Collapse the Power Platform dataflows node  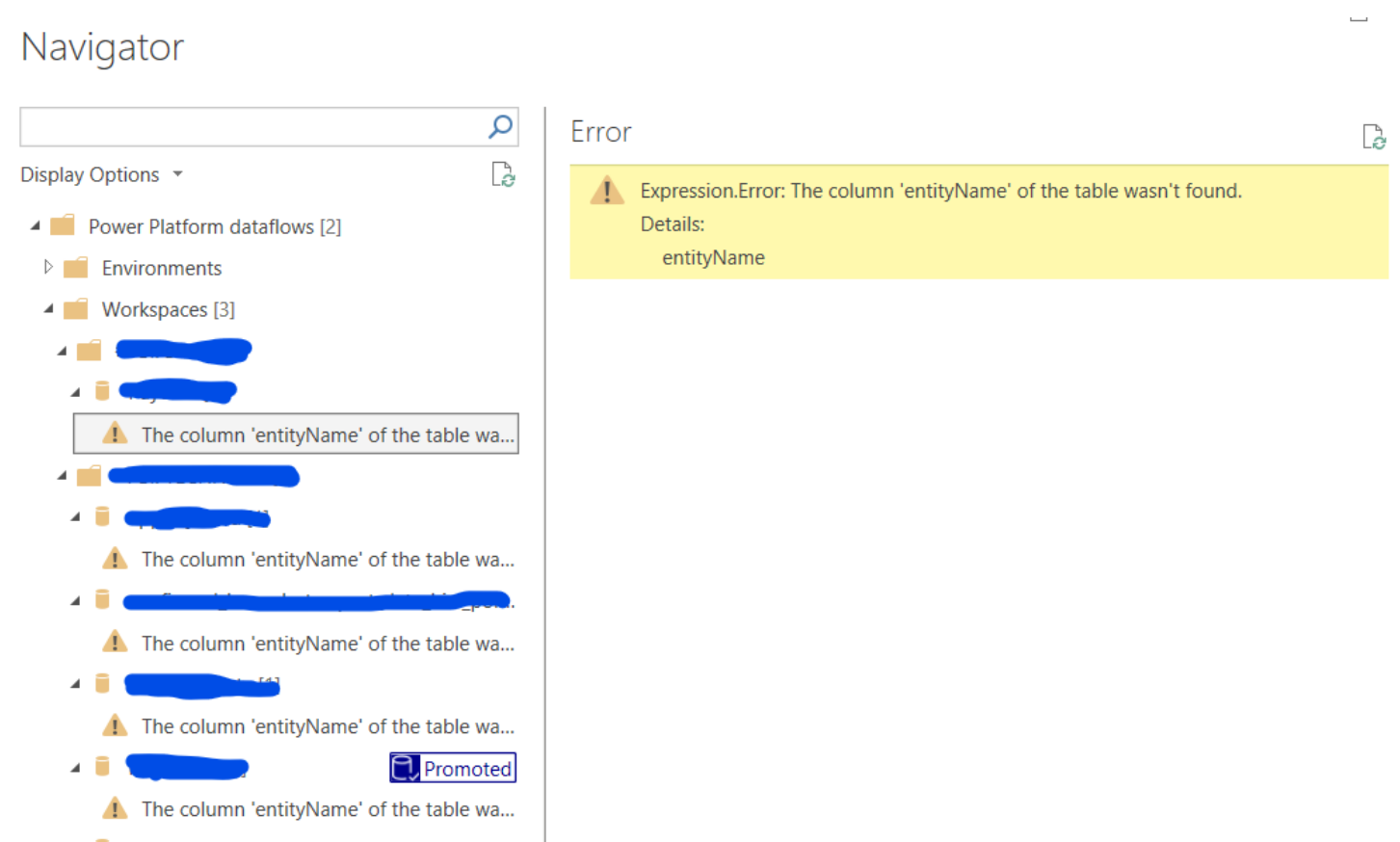point(36,226)
